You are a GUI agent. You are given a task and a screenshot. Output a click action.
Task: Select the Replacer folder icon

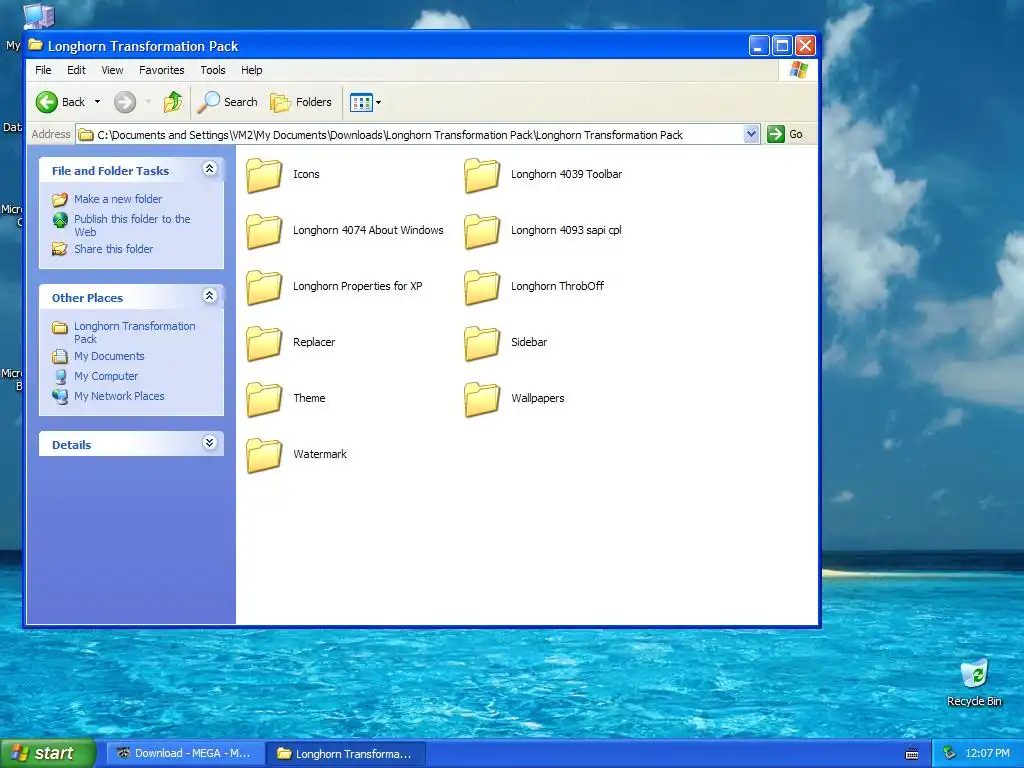(264, 344)
